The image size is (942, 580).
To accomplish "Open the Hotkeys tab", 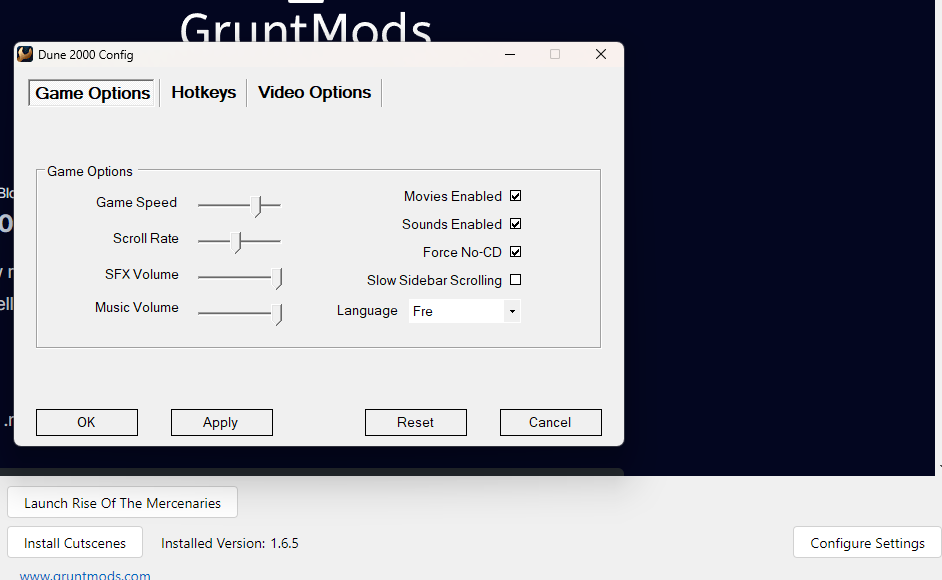I will [x=204, y=93].
